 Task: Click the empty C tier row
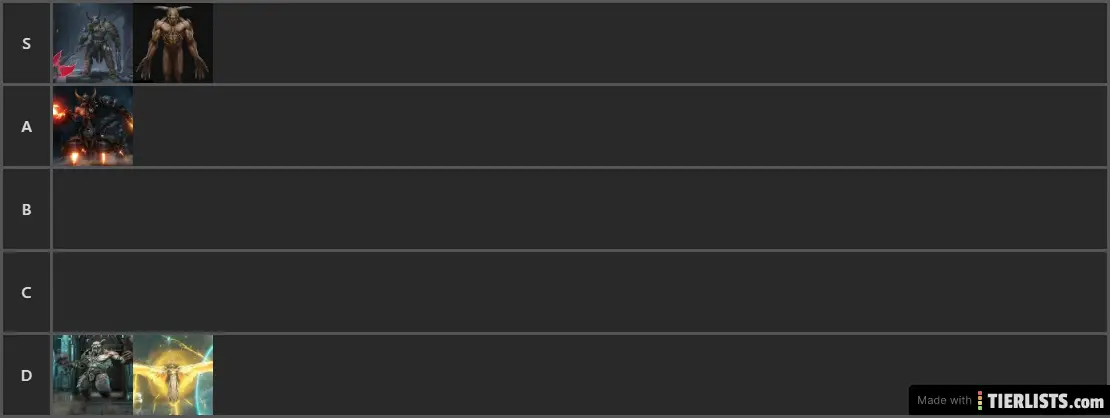pos(580,293)
